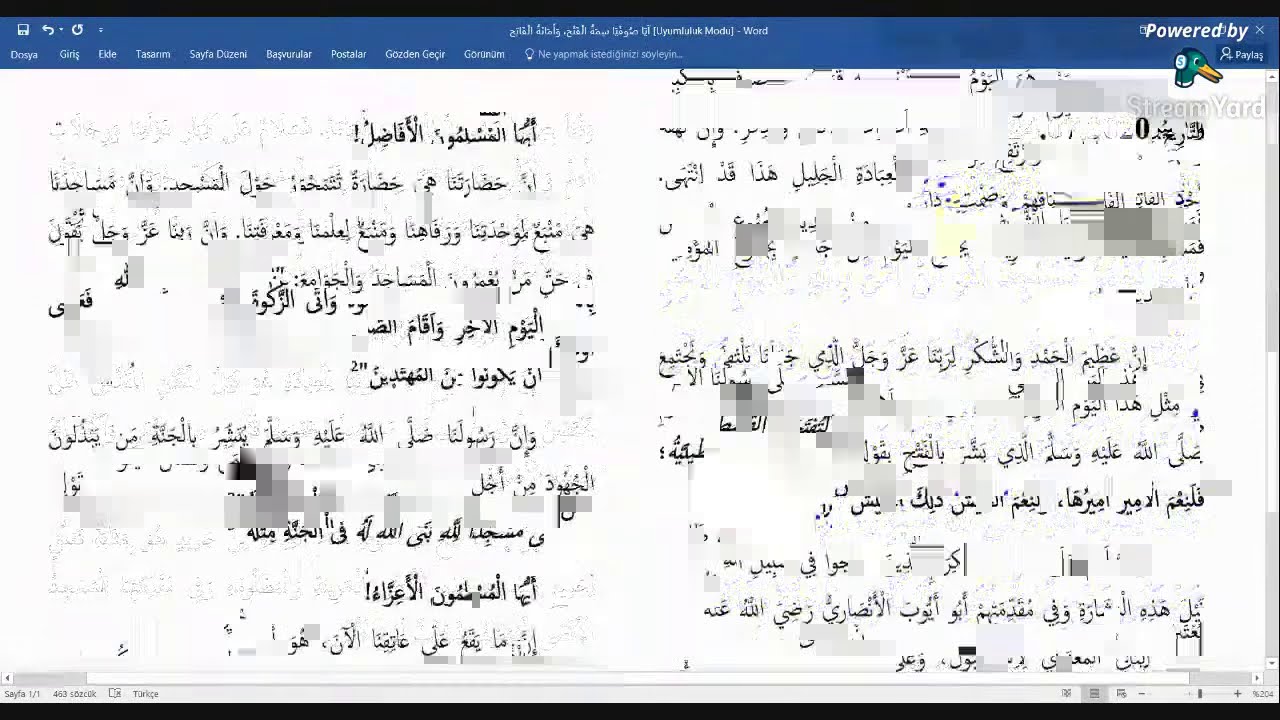This screenshot has height=720, width=1280.
Task: Switch to Read Mode view icon
Action: 1067,693
